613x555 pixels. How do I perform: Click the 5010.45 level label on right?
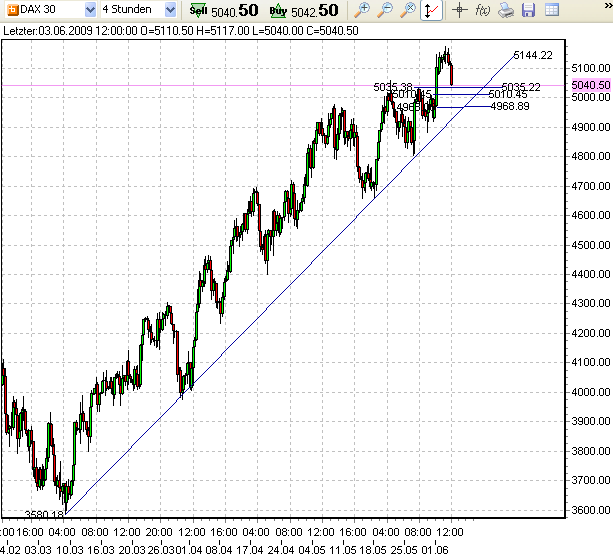click(508, 95)
